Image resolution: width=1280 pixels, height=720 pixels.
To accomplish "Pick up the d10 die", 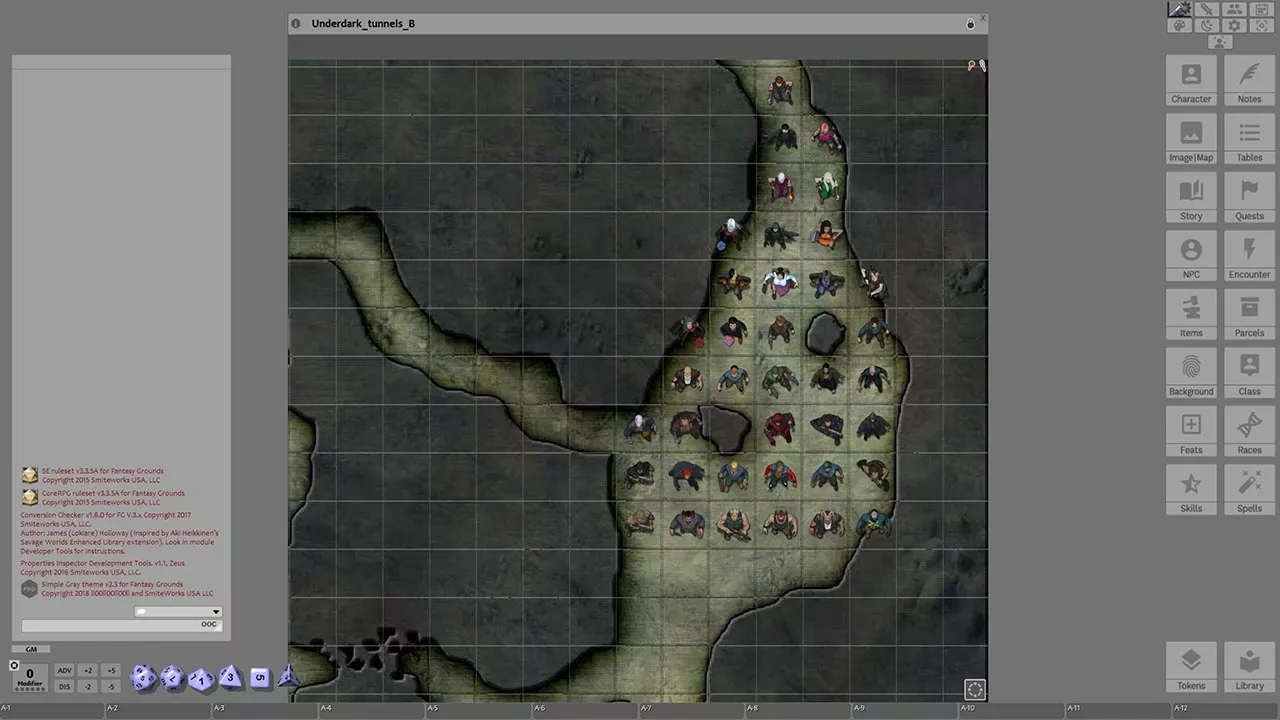I will [x=201, y=679].
